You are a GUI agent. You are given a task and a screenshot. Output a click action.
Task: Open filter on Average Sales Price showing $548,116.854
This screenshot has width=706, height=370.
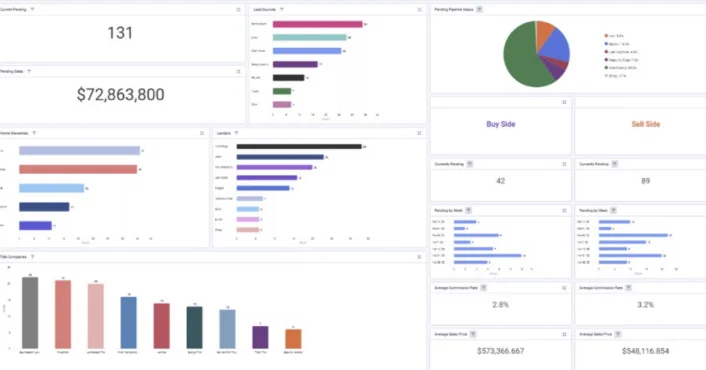618,334
